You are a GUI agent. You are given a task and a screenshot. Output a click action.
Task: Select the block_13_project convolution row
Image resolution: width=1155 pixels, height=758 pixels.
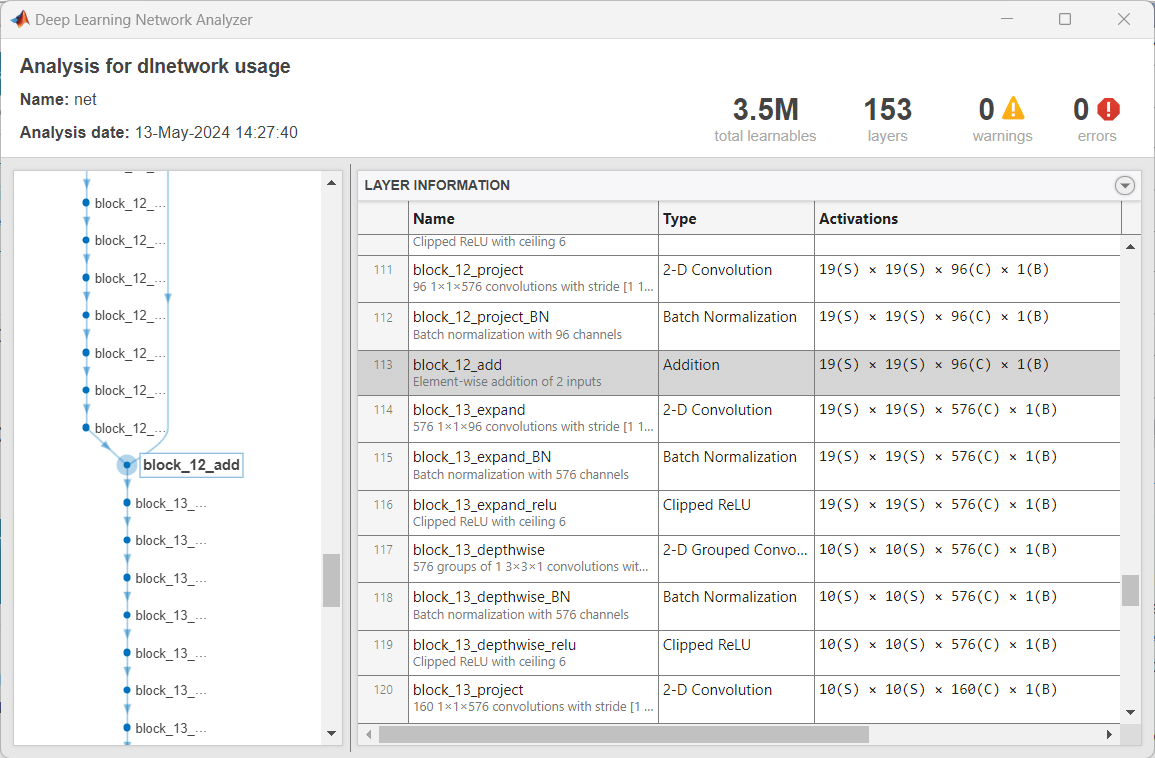pyautogui.click(x=534, y=698)
